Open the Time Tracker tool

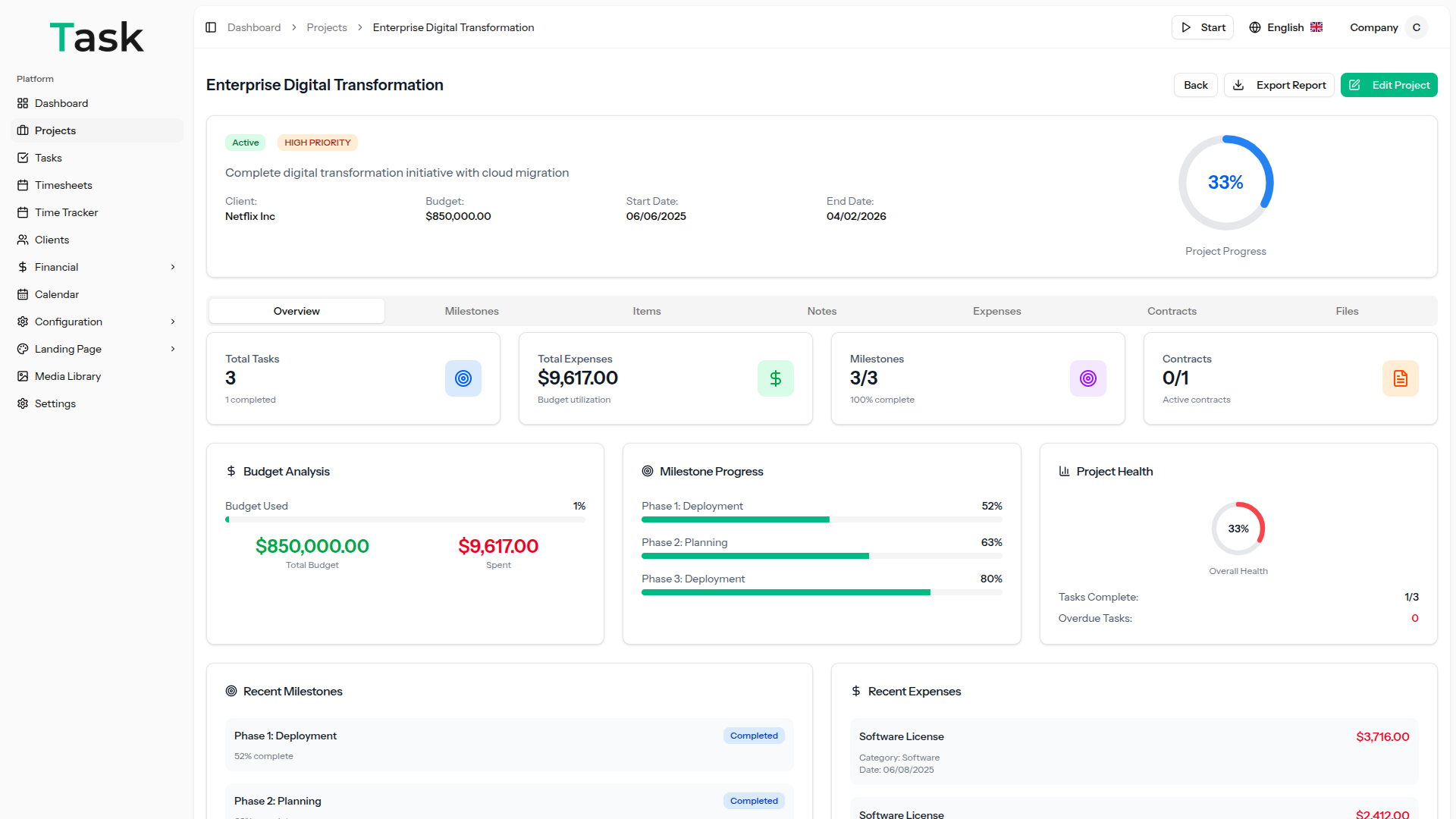click(24, 212)
